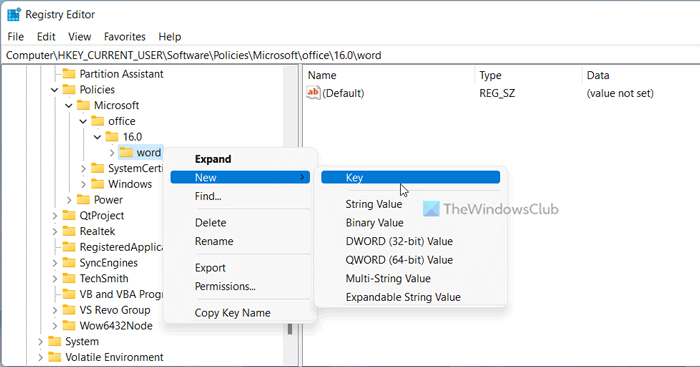Expand the TechSmith key chevron
The width and height of the screenshot is (700, 367).
(x=55, y=279)
